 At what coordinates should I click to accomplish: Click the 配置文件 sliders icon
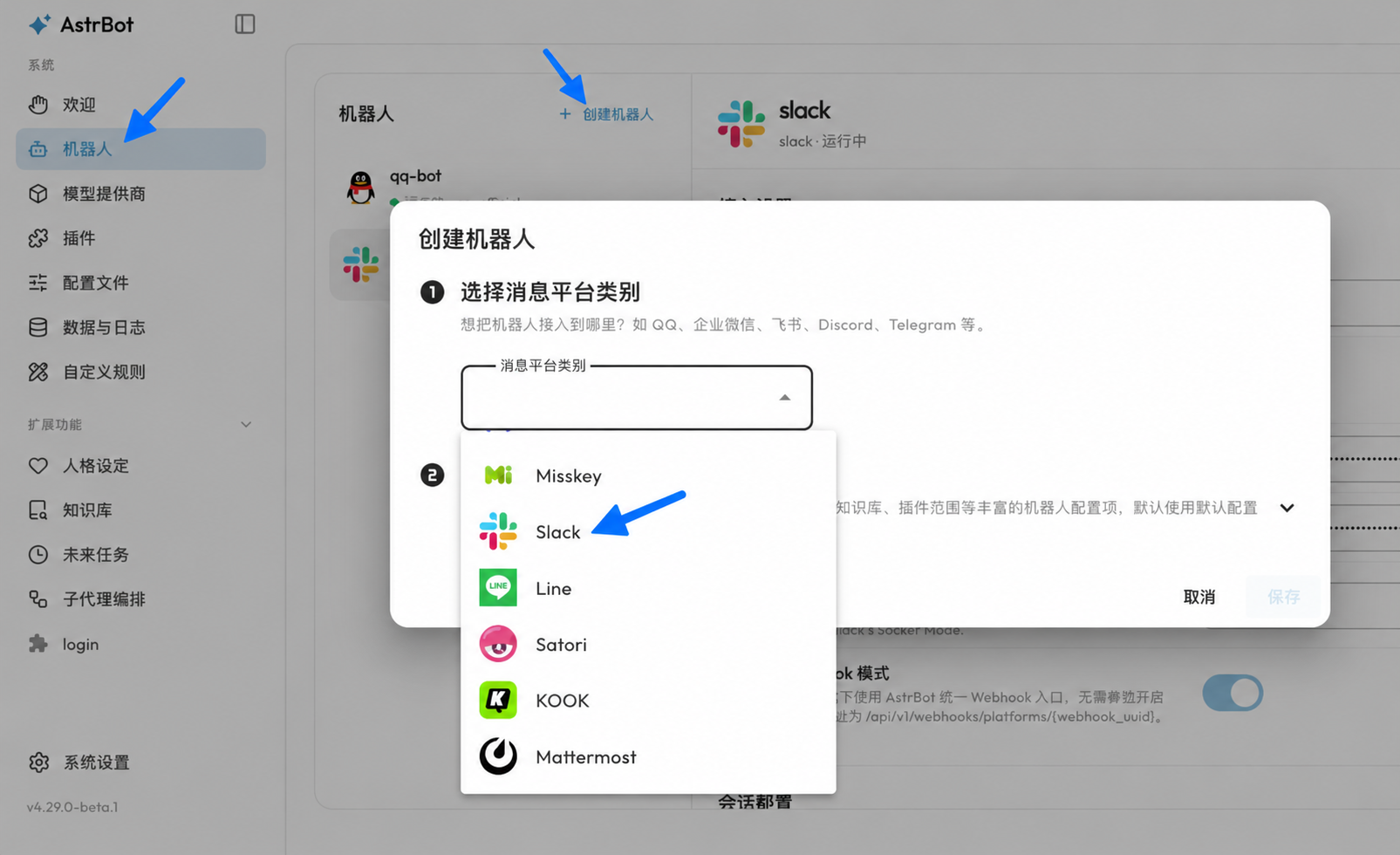coord(38,283)
